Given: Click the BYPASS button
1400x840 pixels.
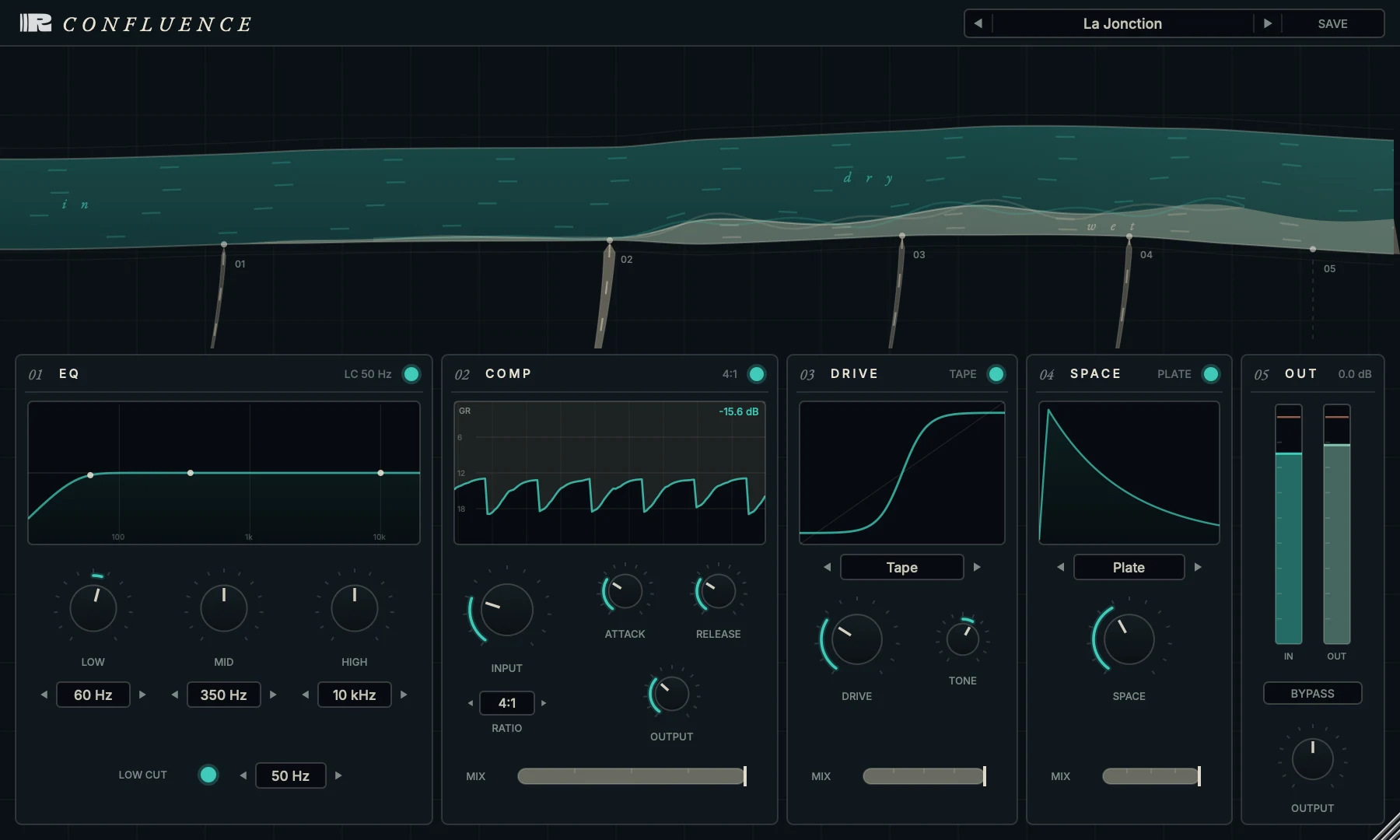Looking at the screenshot, I should click(1312, 693).
